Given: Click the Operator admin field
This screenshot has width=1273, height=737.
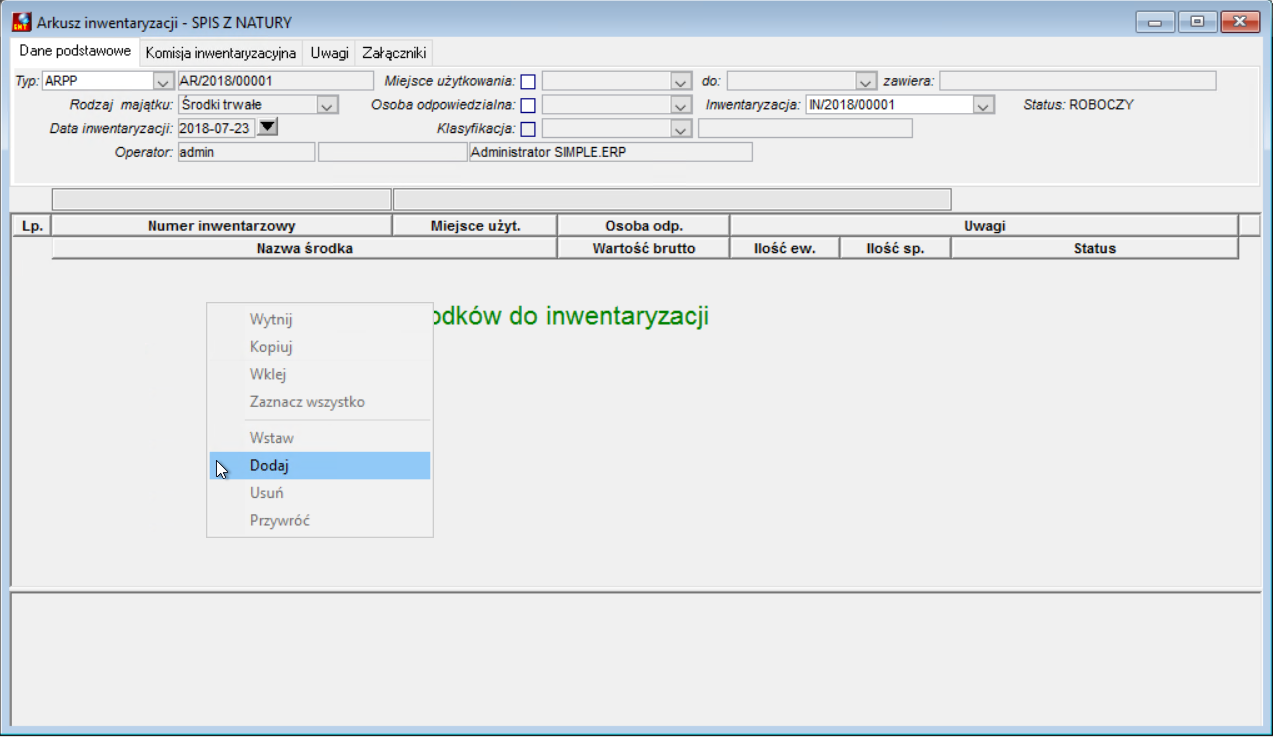Looking at the screenshot, I should (246, 152).
